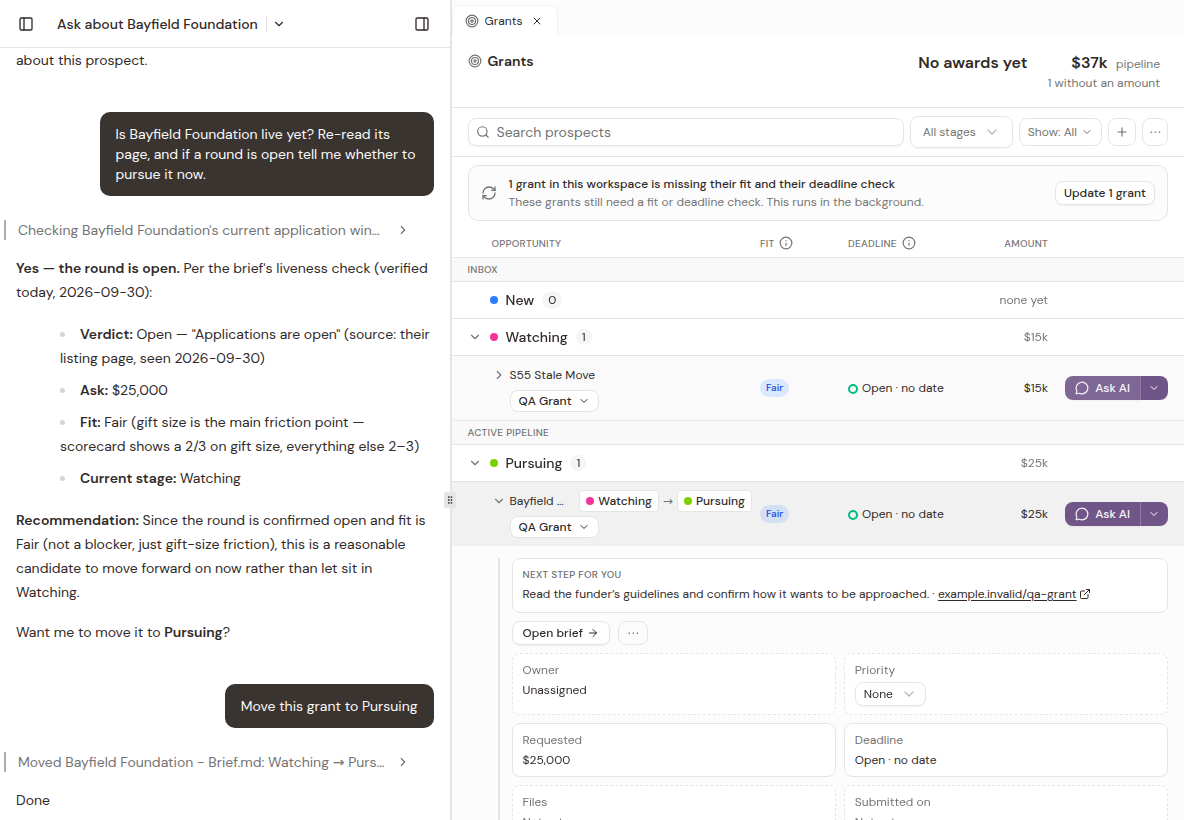1184x820 pixels.
Task: Open Ask AI dropdown arrow for Bayfield
Action: click(1154, 514)
